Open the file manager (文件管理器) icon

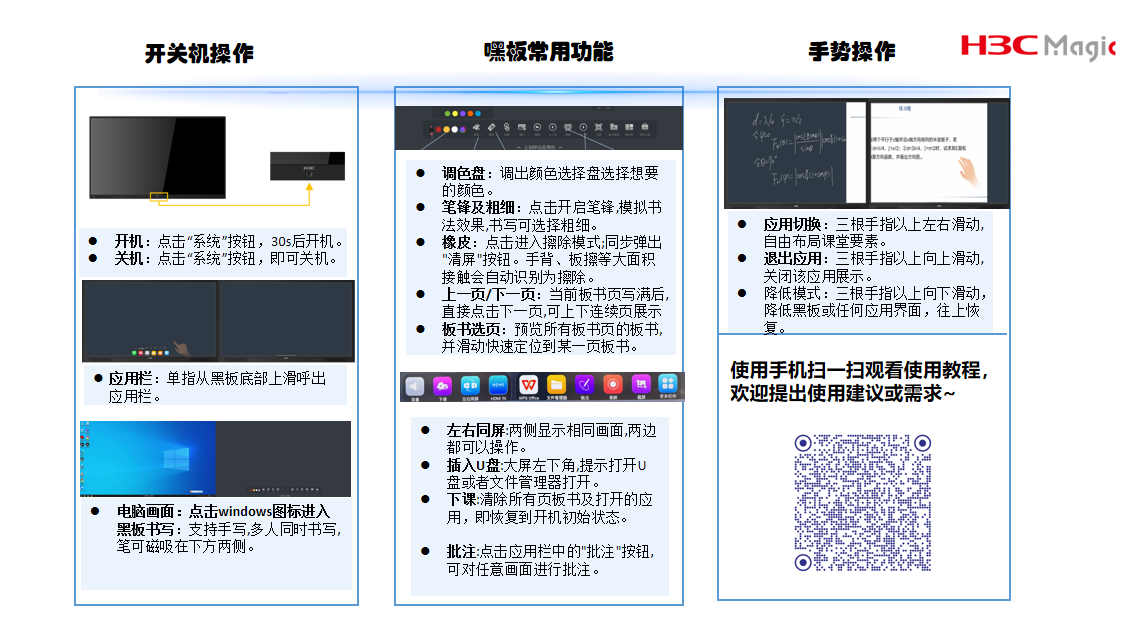pos(556,384)
